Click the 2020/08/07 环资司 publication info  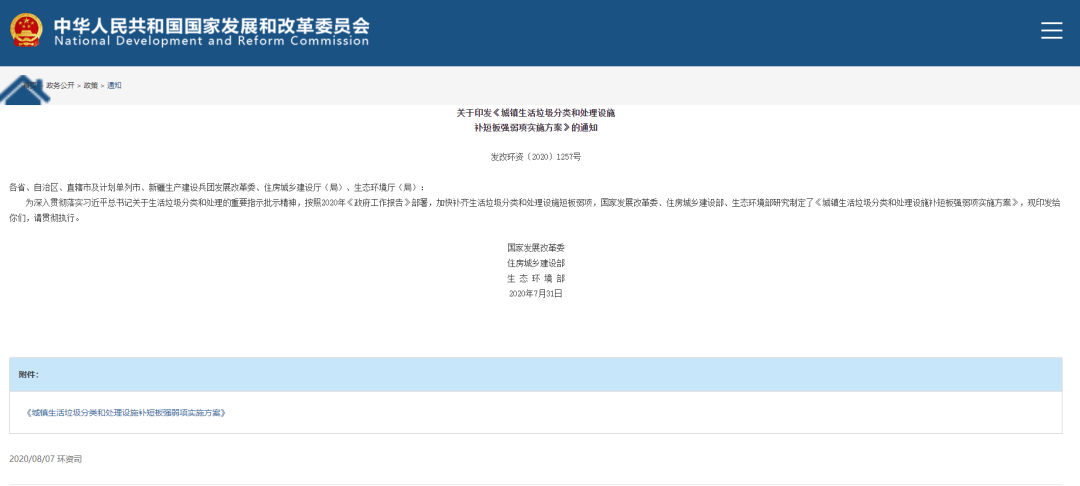click(x=45, y=458)
